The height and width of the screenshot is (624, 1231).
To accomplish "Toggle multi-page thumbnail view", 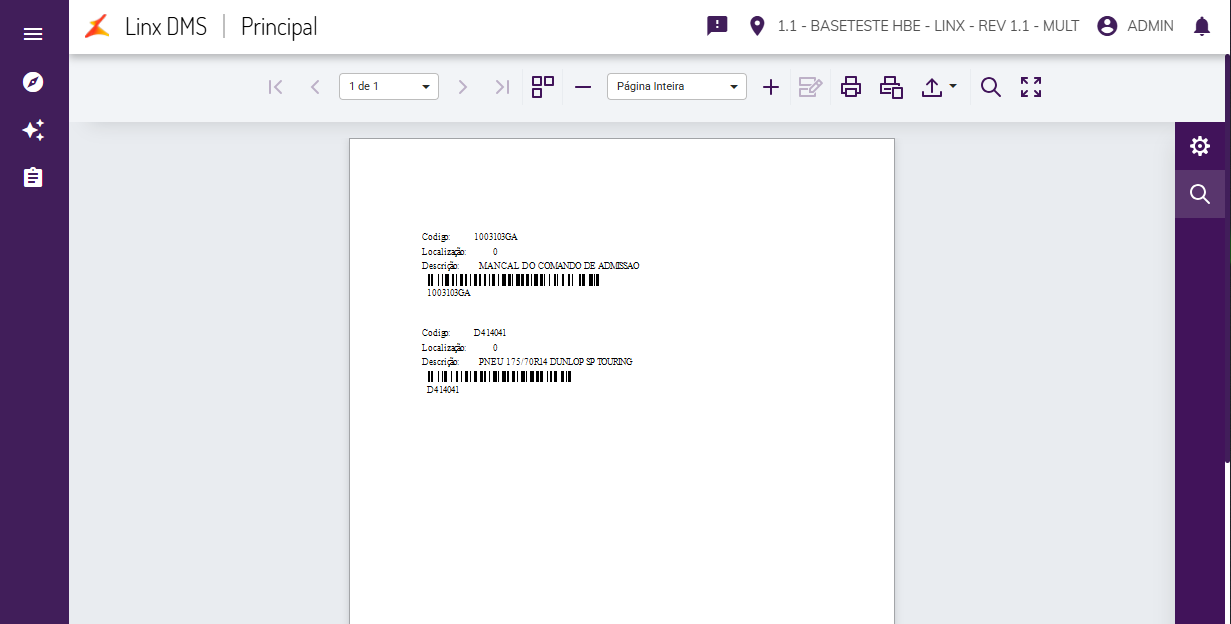I will [x=543, y=87].
